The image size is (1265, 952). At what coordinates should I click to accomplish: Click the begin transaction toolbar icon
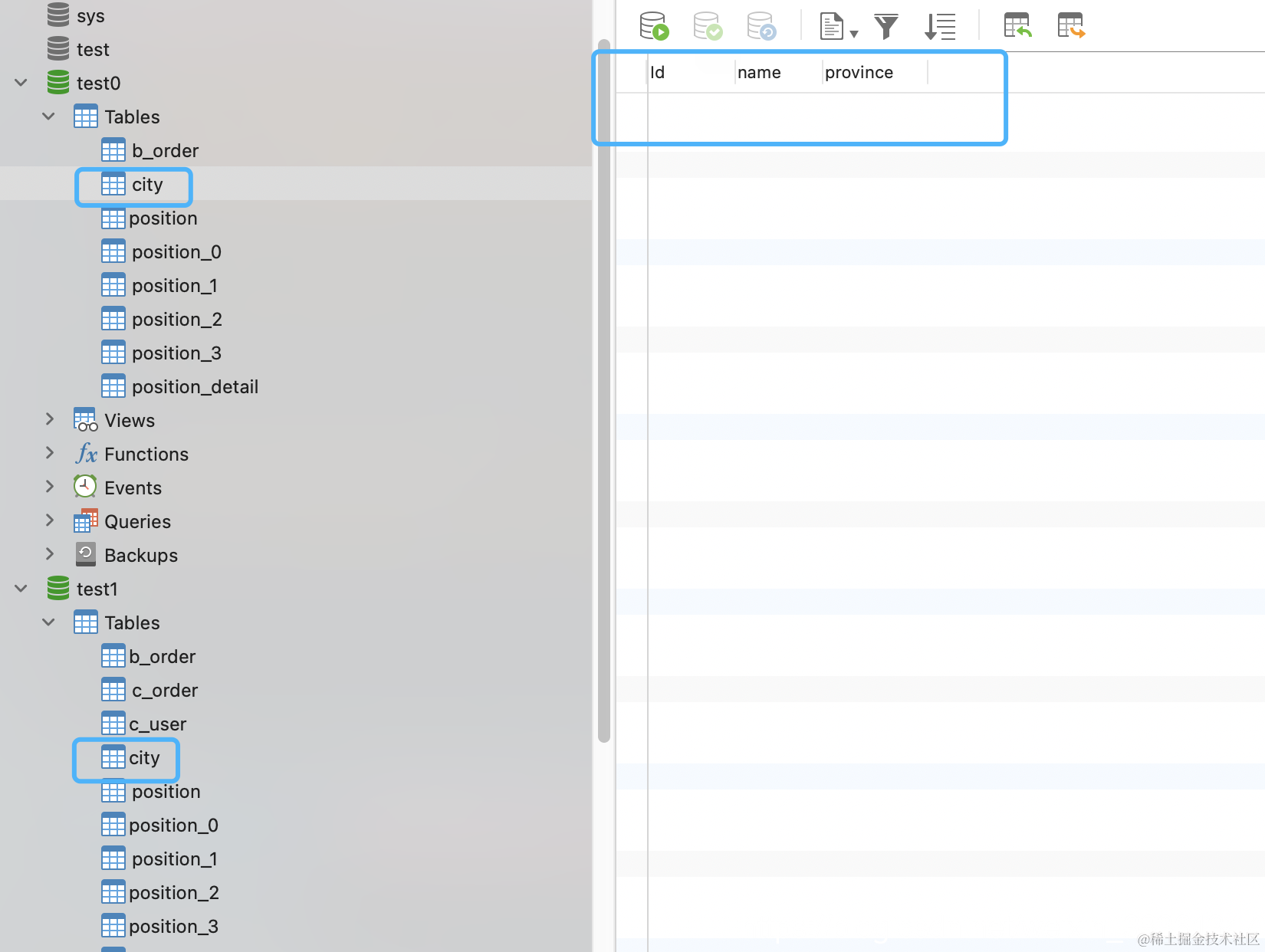click(654, 26)
